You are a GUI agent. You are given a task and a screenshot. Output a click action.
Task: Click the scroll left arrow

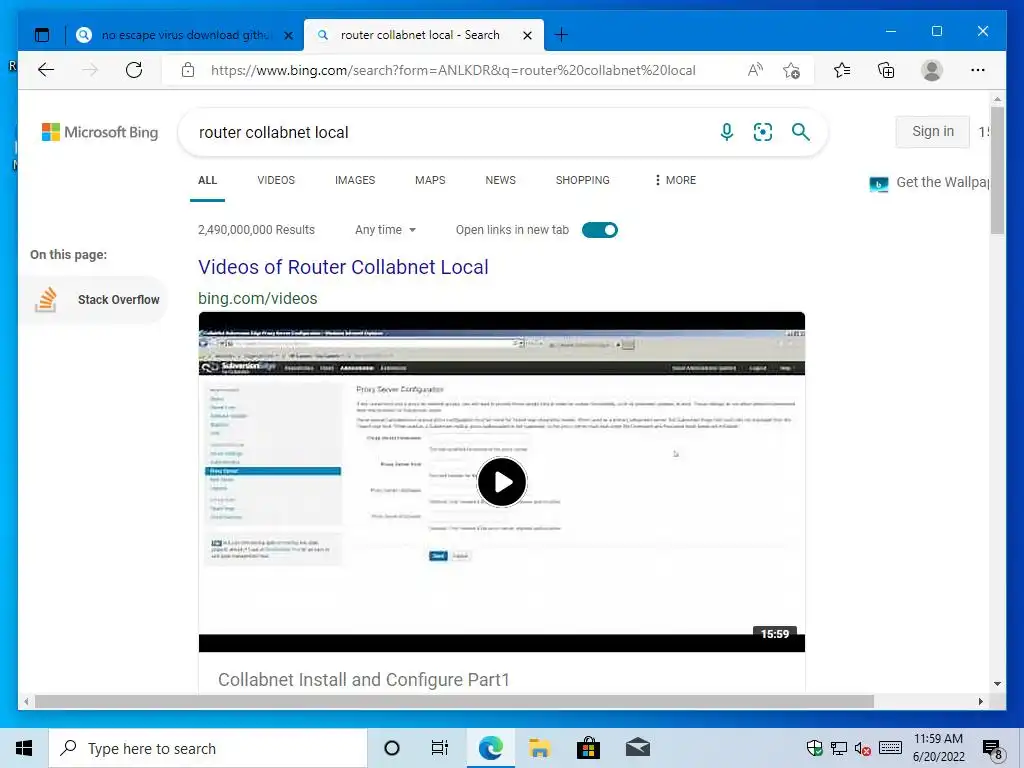pos(26,701)
